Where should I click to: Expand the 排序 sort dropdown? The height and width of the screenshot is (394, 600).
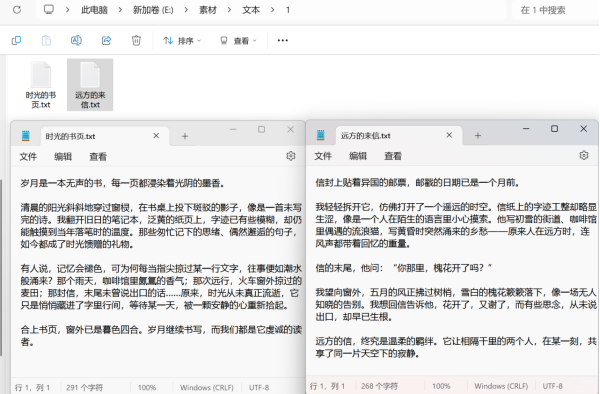(x=182, y=41)
